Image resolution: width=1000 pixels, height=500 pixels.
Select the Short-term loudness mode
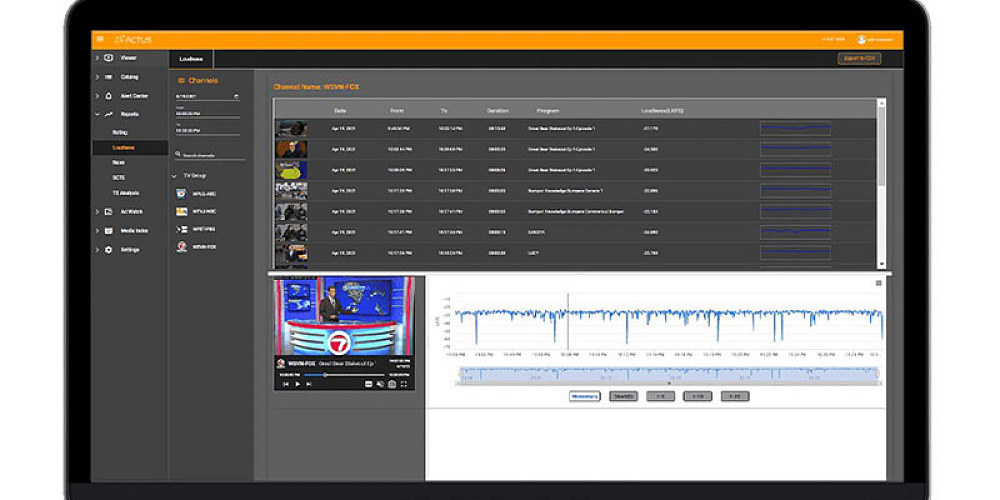click(x=623, y=396)
